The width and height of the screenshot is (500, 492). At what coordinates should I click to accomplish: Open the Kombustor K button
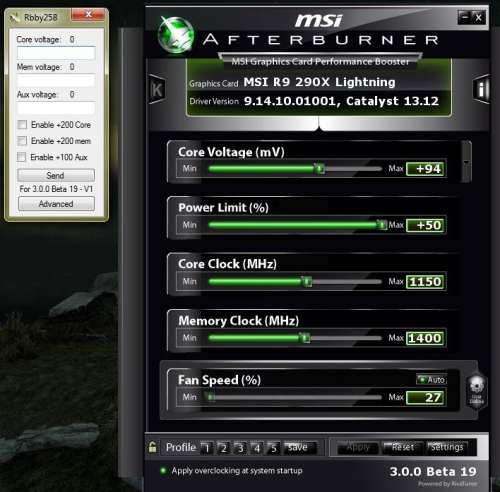pyautogui.click(x=157, y=89)
